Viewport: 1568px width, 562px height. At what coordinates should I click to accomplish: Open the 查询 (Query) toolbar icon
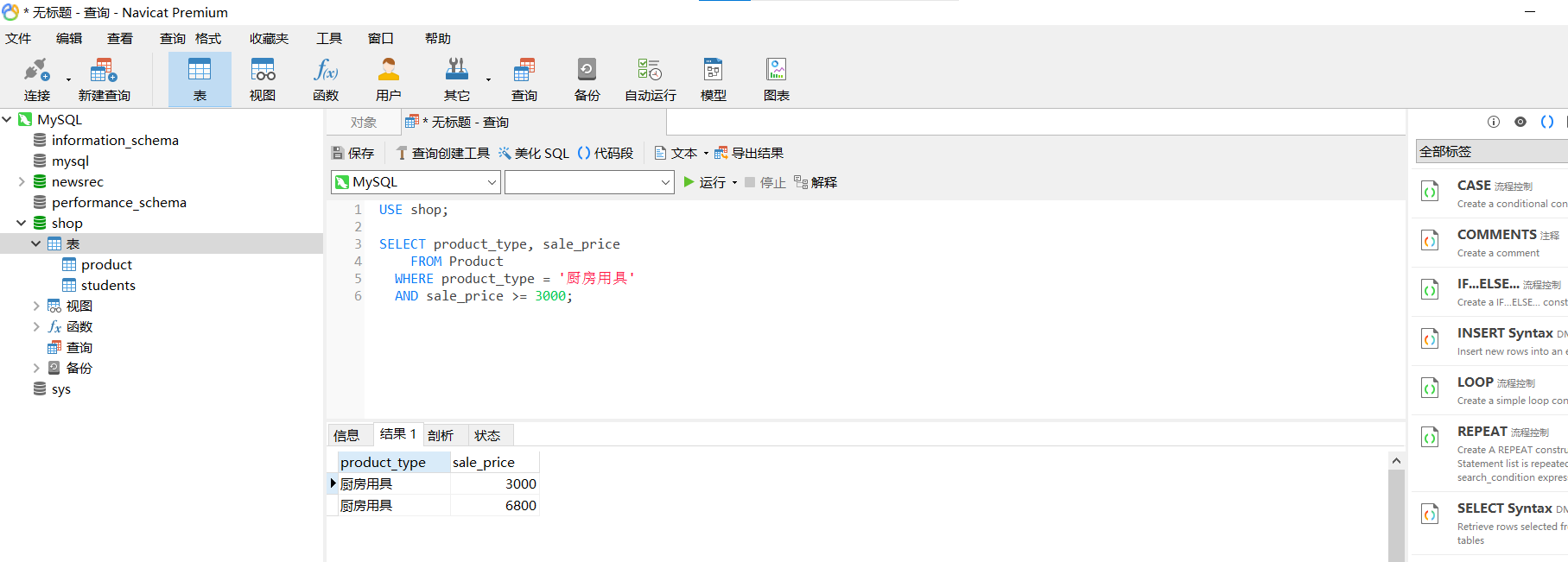(x=524, y=79)
